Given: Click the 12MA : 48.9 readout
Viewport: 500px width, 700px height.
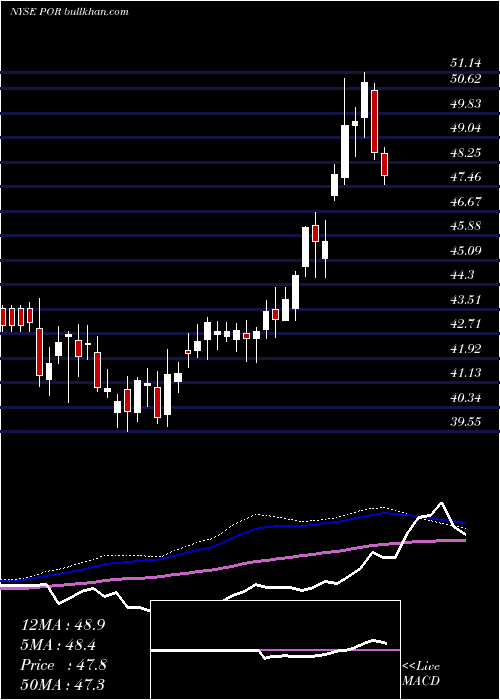Looking at the screenshot, I should pyautogui.click(x=63, y=625).
